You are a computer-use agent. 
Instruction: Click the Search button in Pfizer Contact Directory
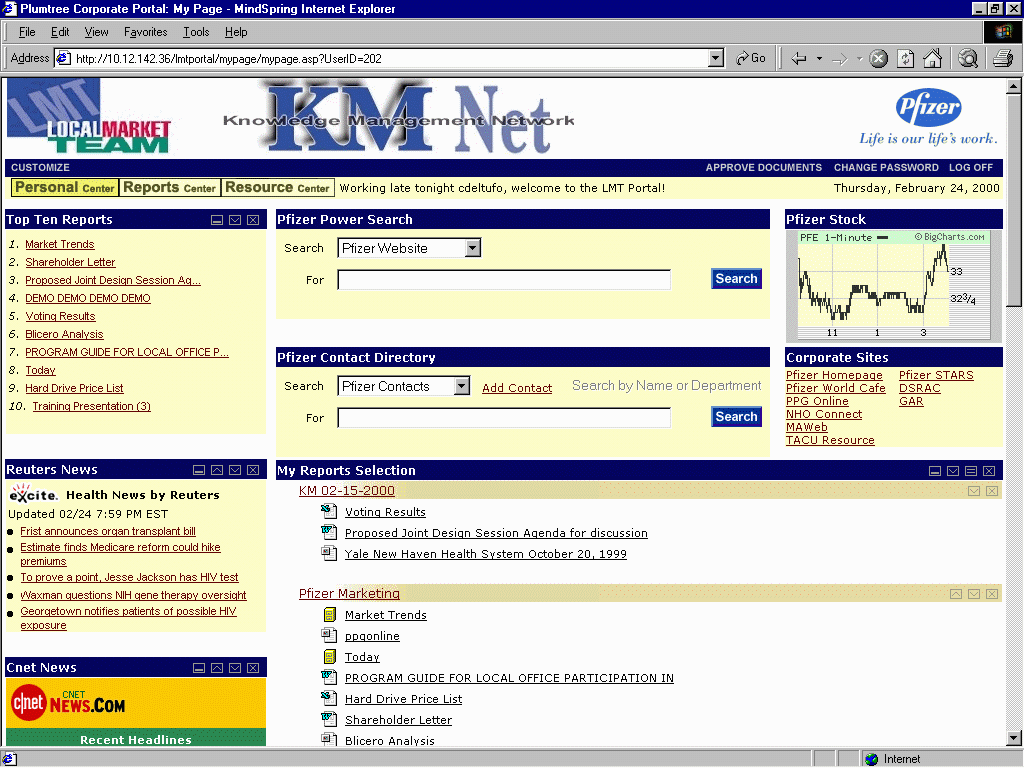point(736,417)
